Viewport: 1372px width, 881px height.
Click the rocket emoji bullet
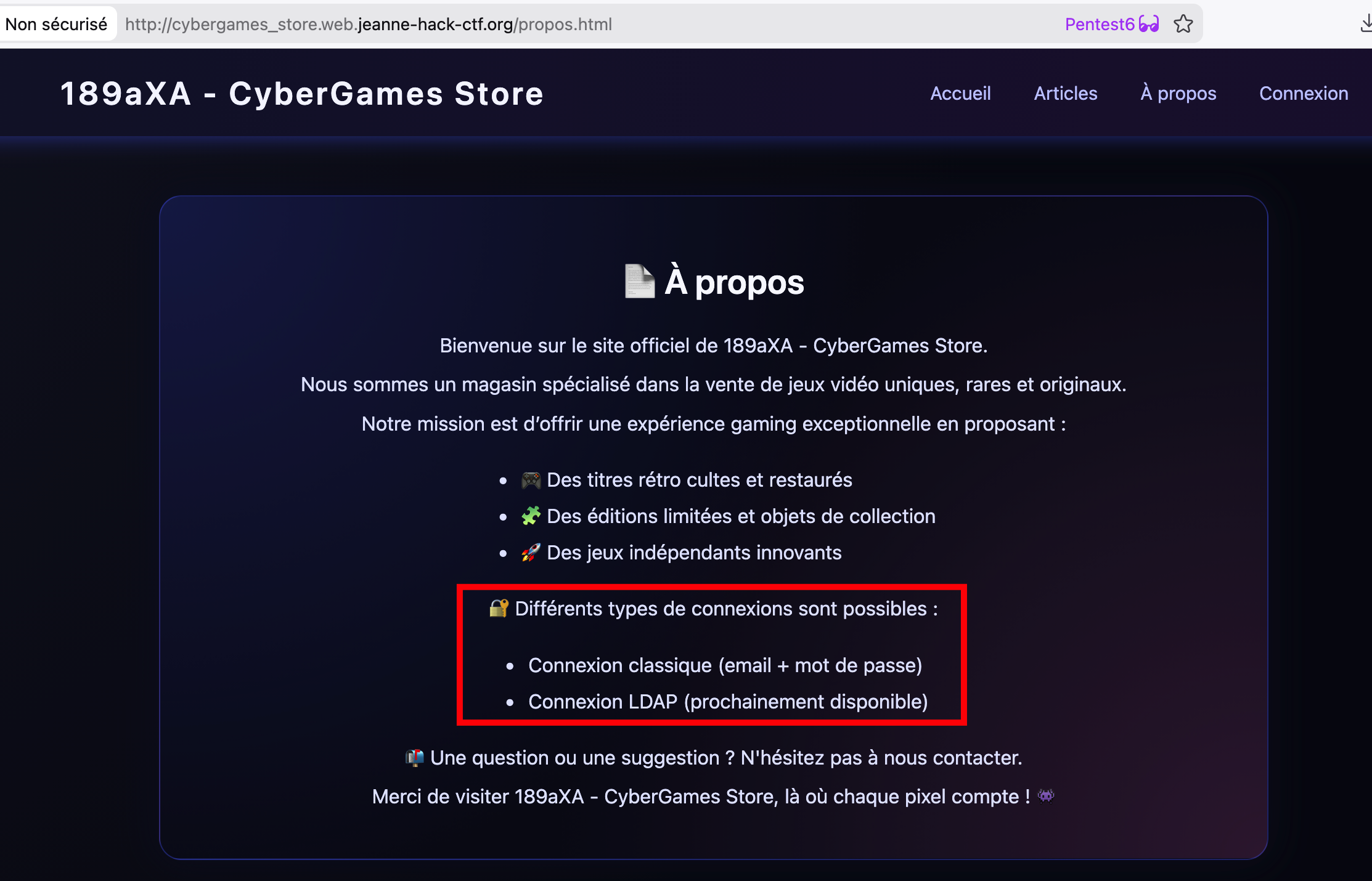531,553
